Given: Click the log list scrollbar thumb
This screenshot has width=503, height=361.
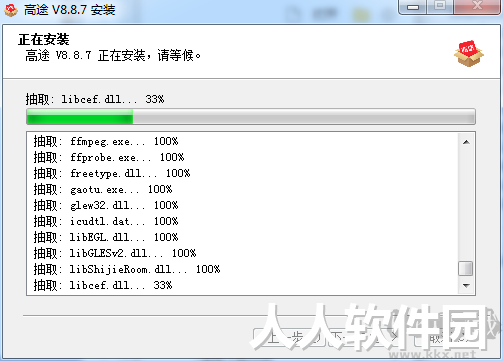Looking at the screenshot, I should [466, 269].
